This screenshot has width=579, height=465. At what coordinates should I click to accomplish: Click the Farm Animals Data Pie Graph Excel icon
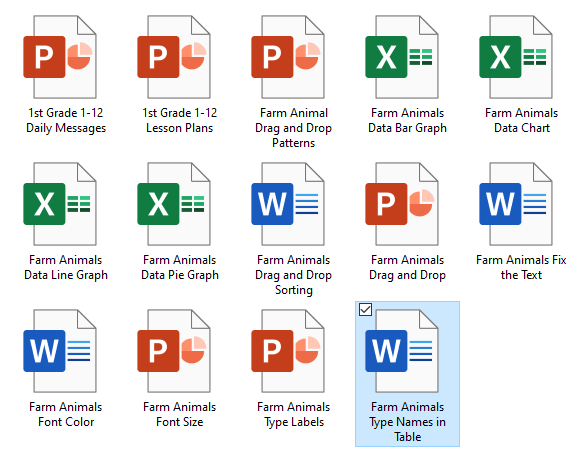174,204
